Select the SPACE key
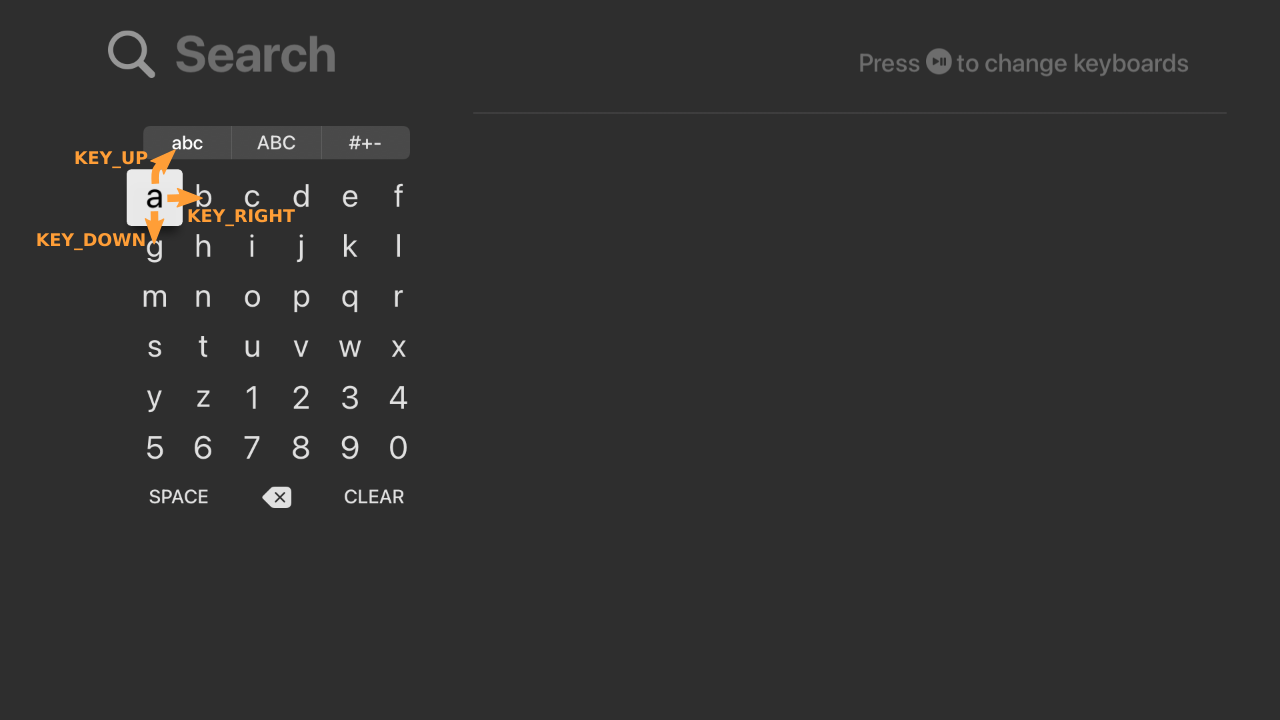1280x720 pixels. [179, 497]
